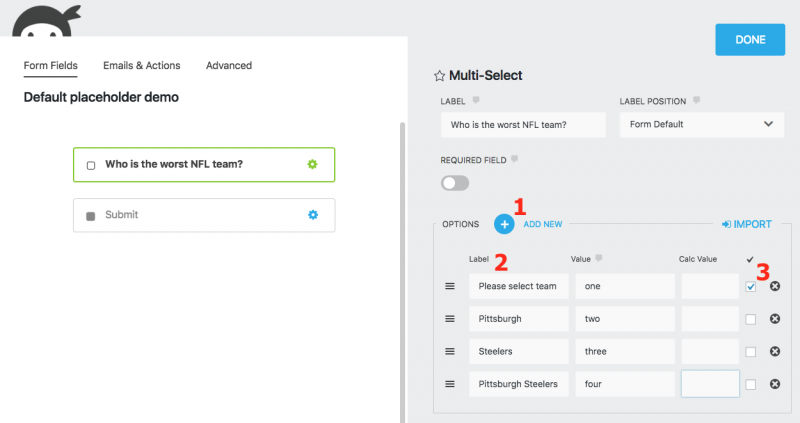Click calc value field for Please select team
The image size is (800, 423).
tap(710, 286)
